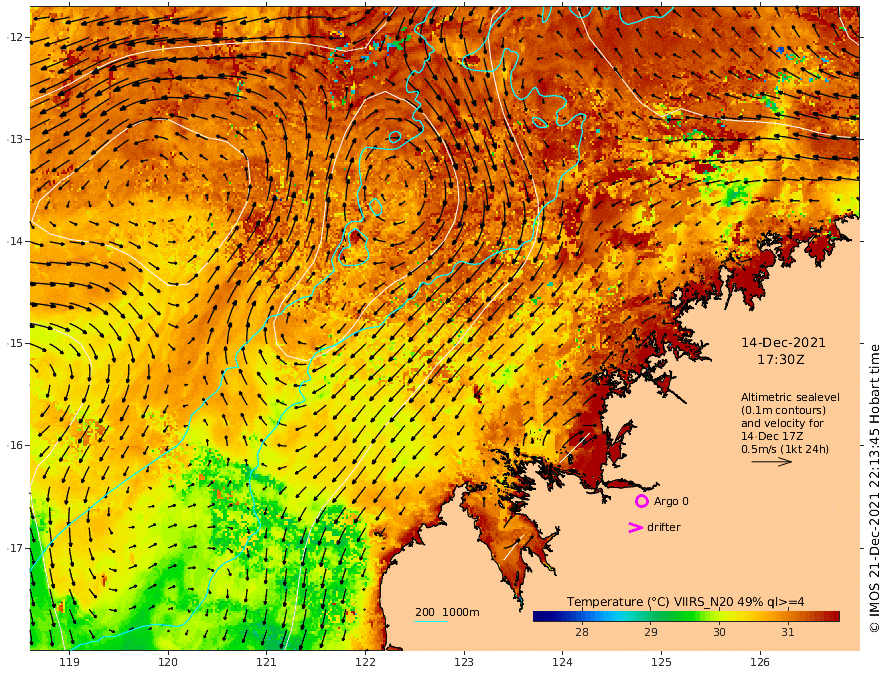Click the 'Altimetric sealevel' caption line
The height and width of the screenshot is (680, 880).
click(x=790, y=397)
